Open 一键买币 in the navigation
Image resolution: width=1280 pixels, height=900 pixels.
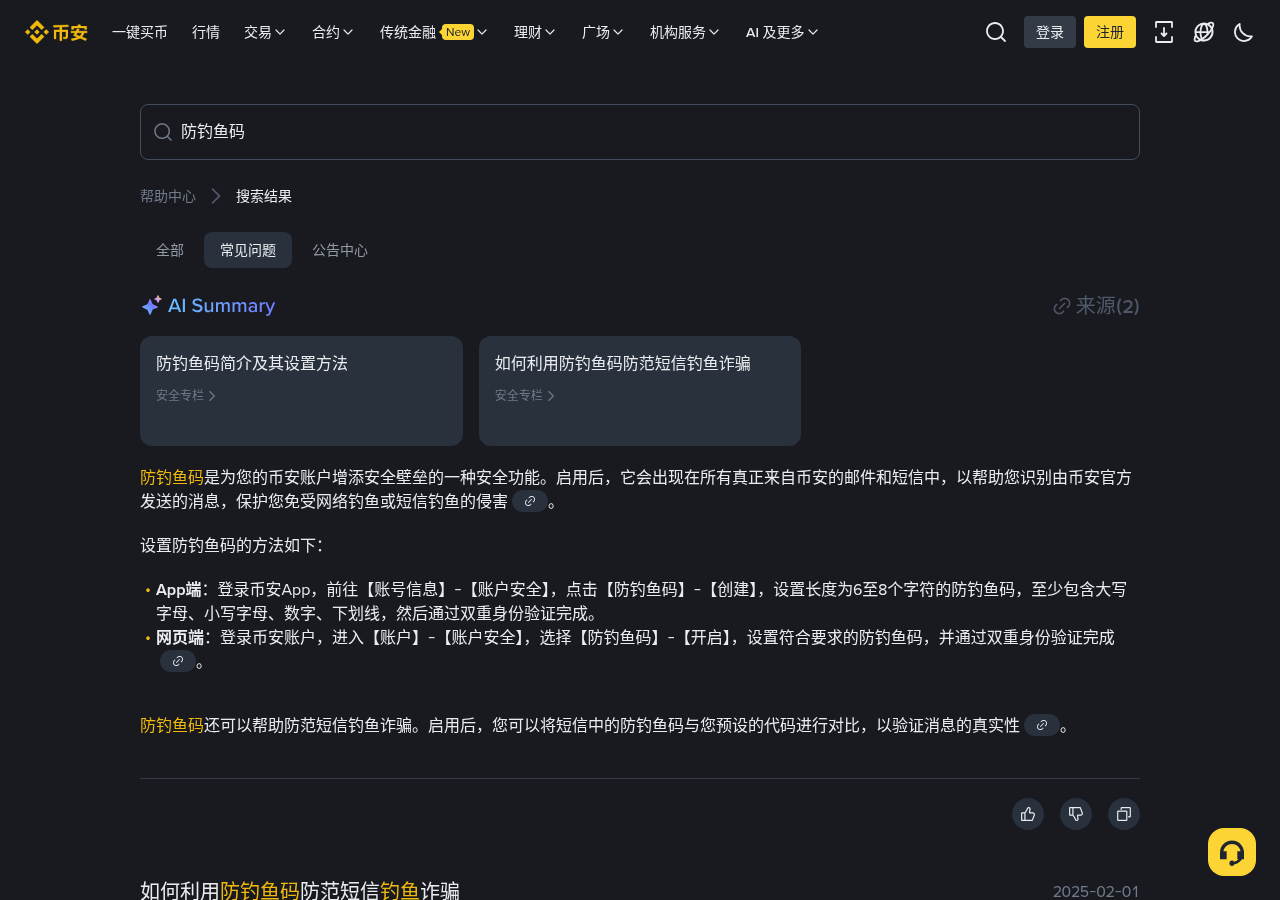pyautogui.click(x=140, y=32)
